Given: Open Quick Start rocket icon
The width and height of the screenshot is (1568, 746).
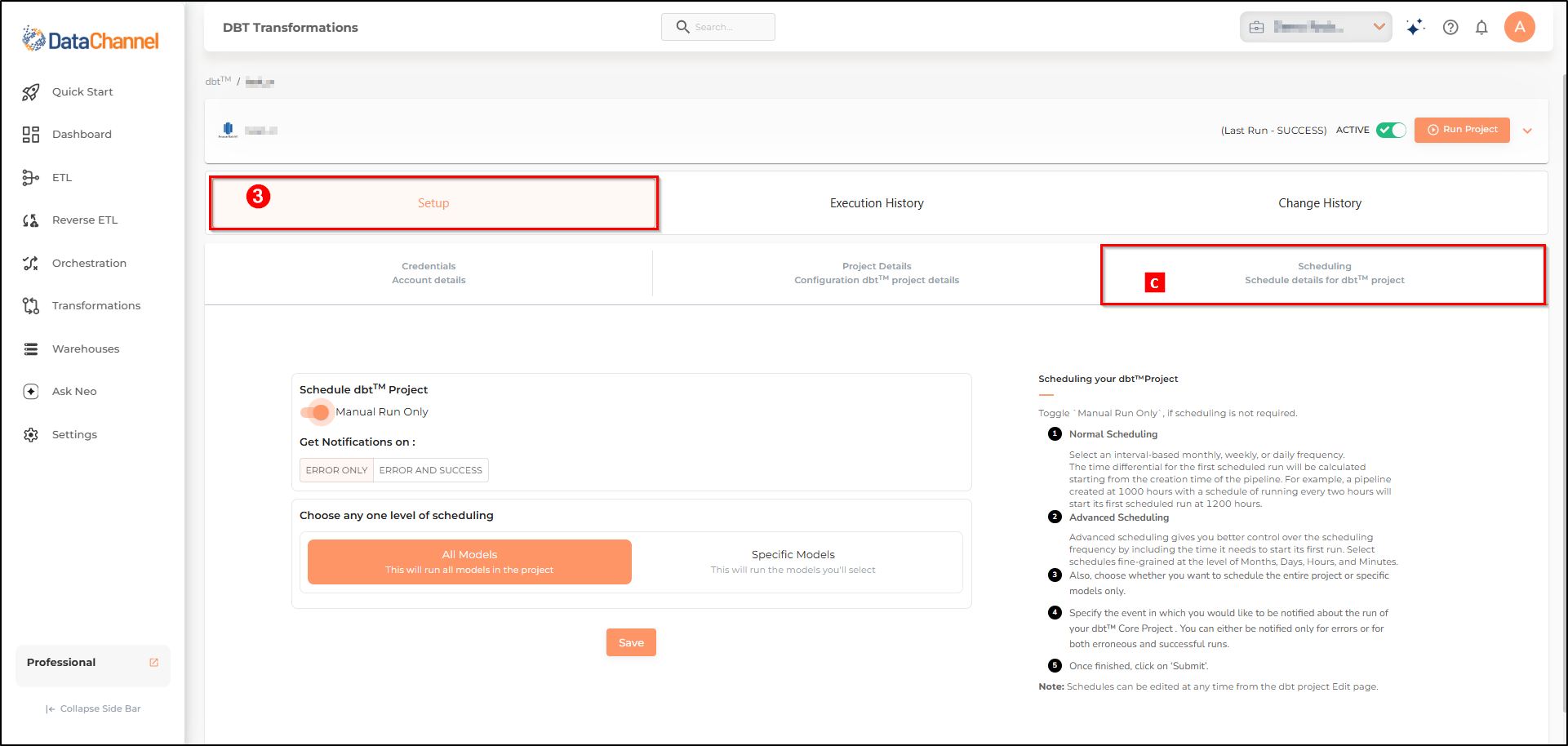Looking at the screenshot, I should (31, 92).
